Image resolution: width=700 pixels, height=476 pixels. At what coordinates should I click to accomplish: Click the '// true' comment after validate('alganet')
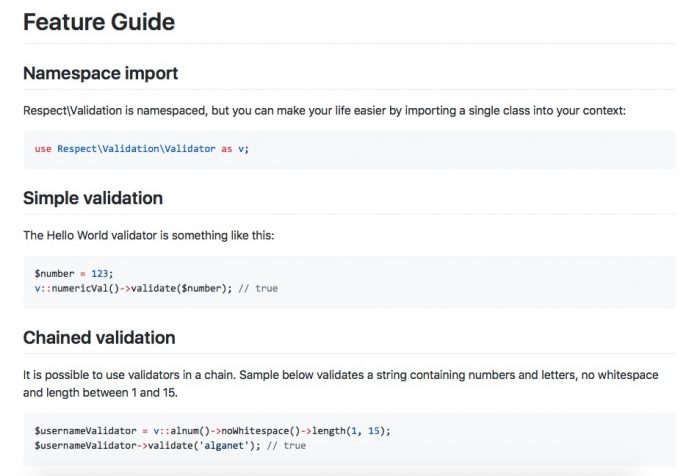click(x=286, y=444)
